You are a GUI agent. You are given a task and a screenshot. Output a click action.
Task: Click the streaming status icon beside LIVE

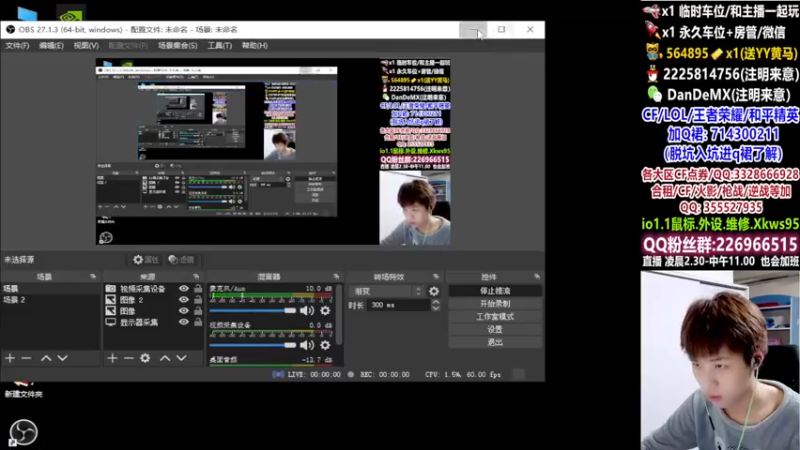[x=278, y=374]
